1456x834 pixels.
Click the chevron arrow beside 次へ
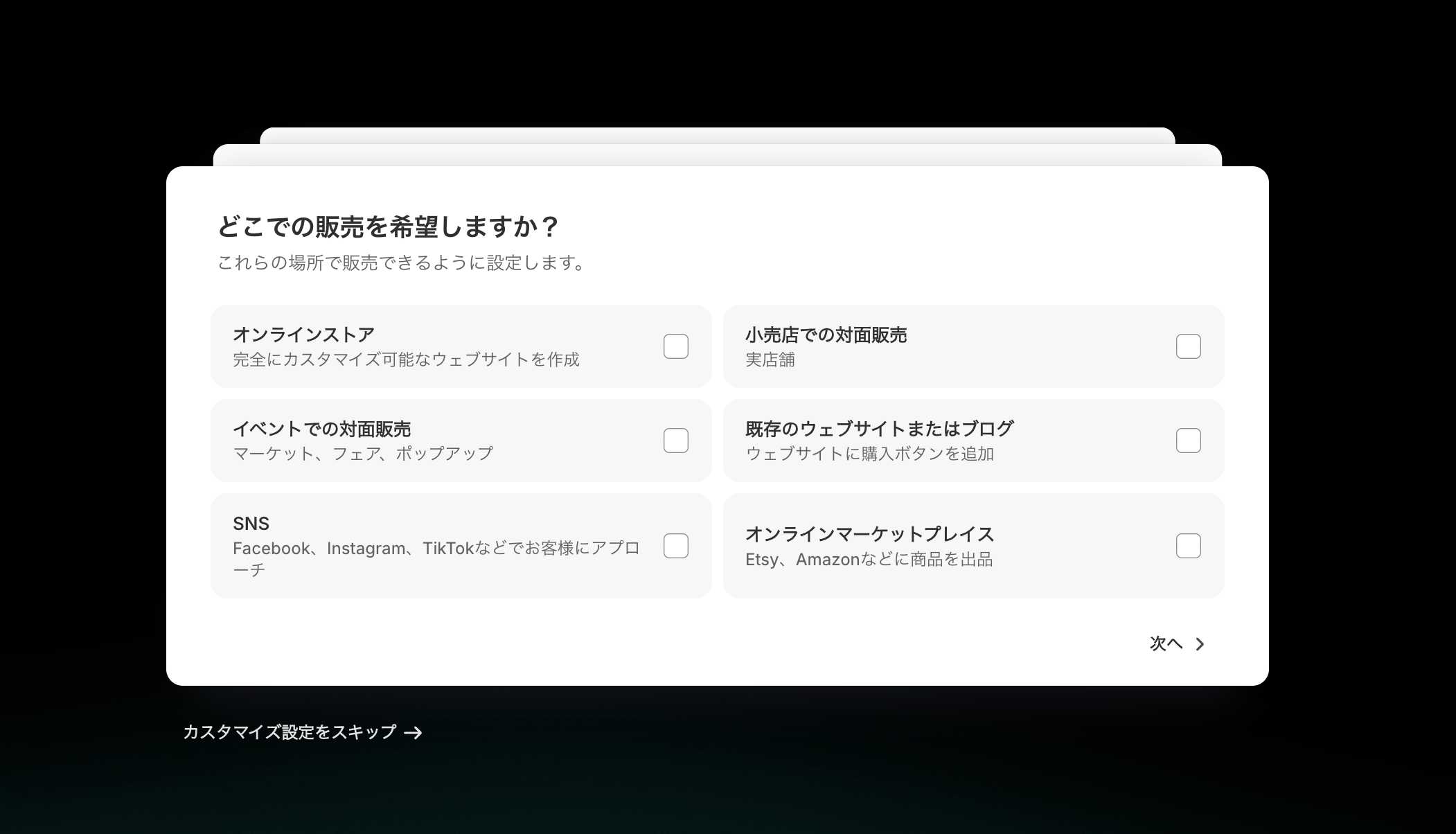point(1200,644)
